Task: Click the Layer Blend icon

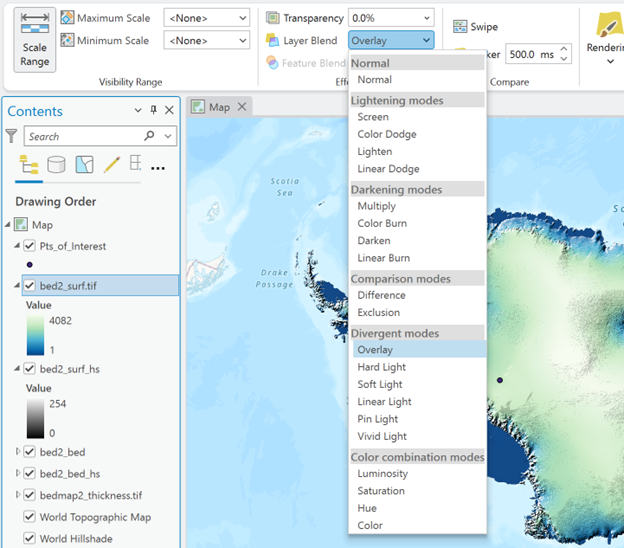Action: (x=273, y=40)
